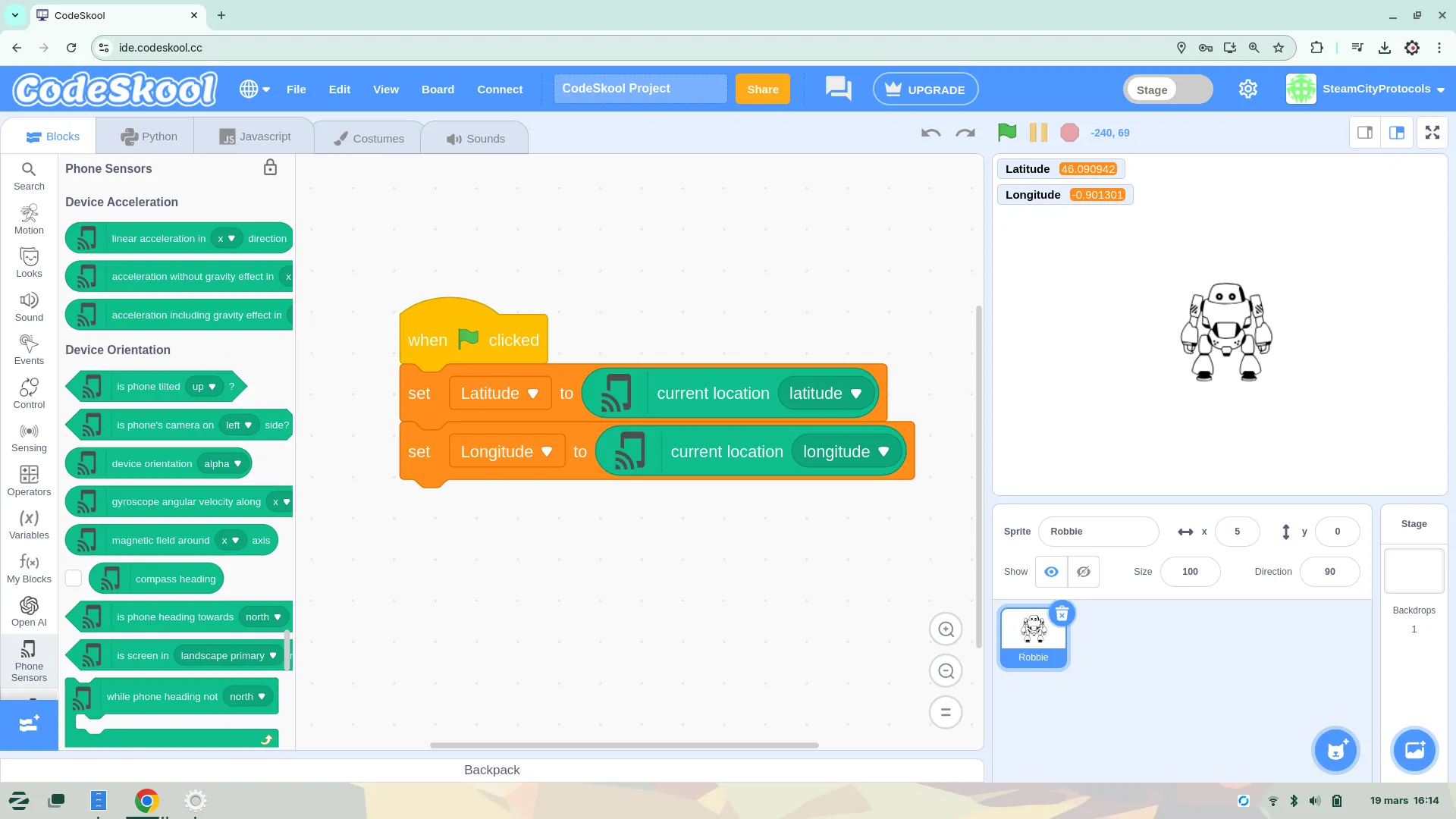The image size is (1456, 819).
Task: Enter full screen stage mode
Action: [x=1432, y=133]
